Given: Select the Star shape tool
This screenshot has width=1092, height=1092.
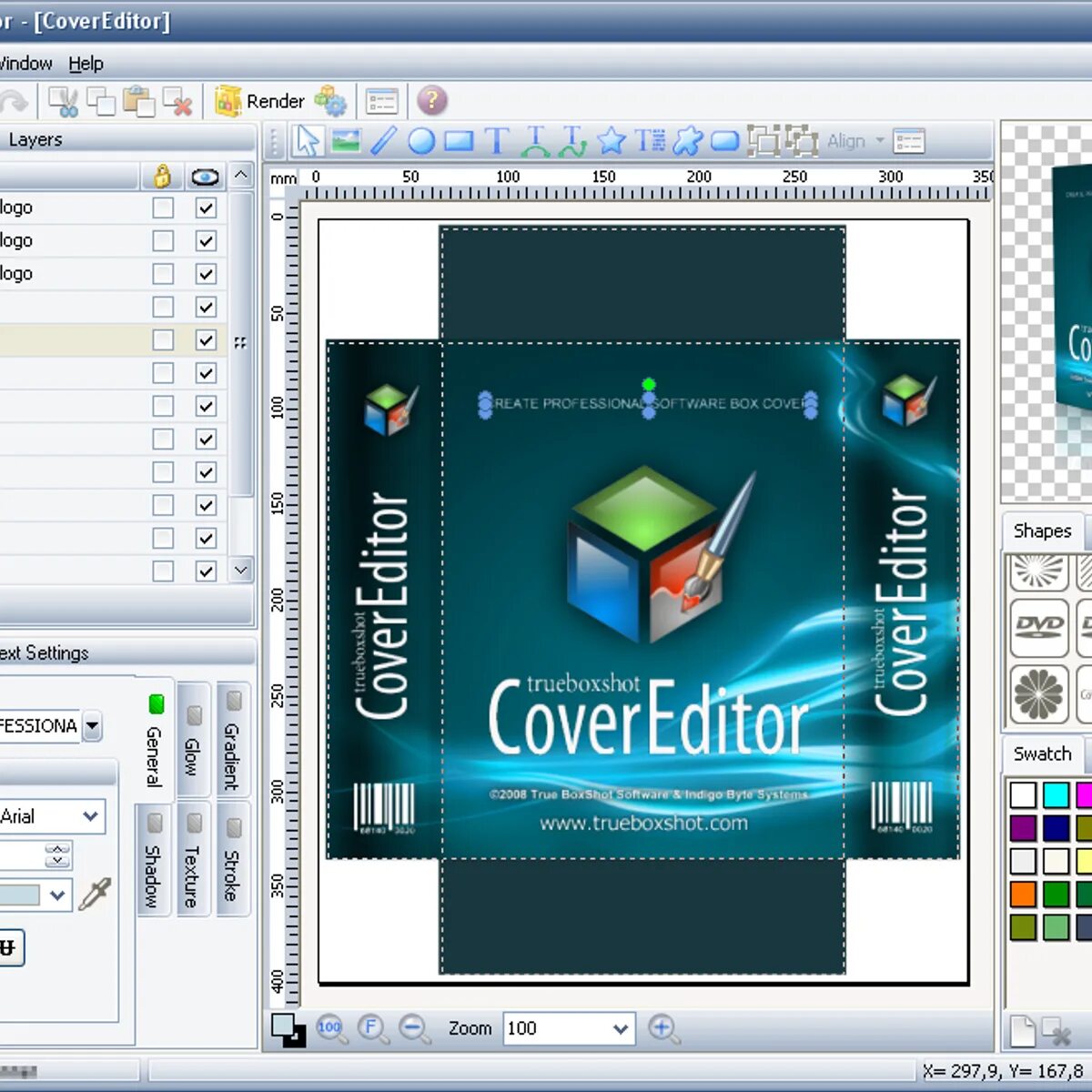Looking at the screenshot, I should click(612, 141).
